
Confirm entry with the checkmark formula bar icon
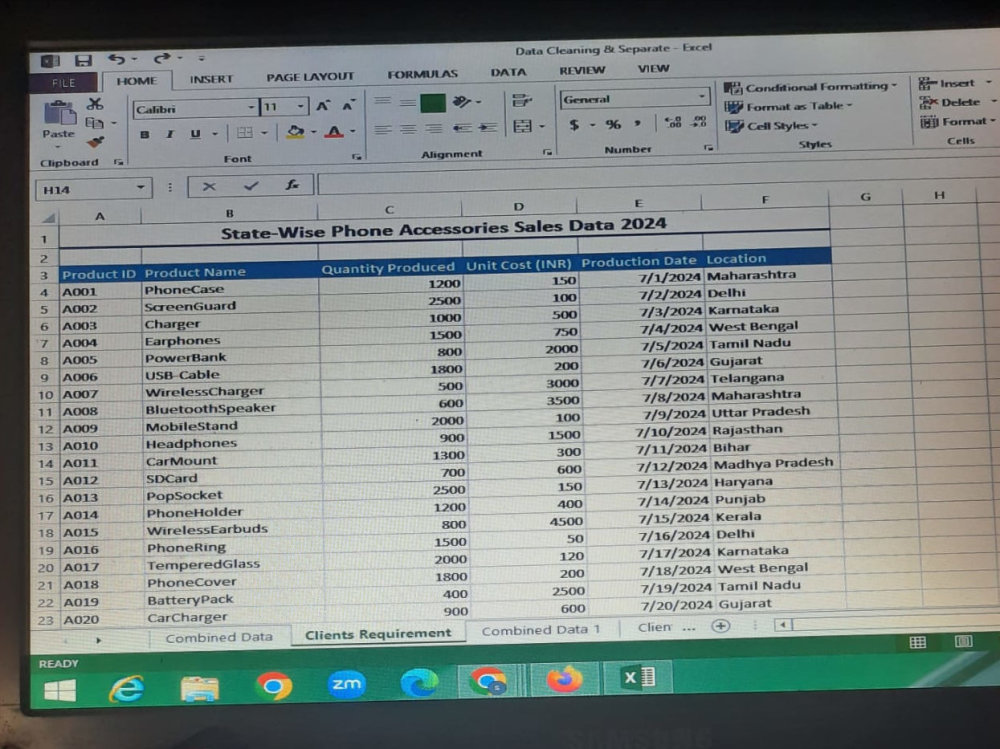click(251, 186)
